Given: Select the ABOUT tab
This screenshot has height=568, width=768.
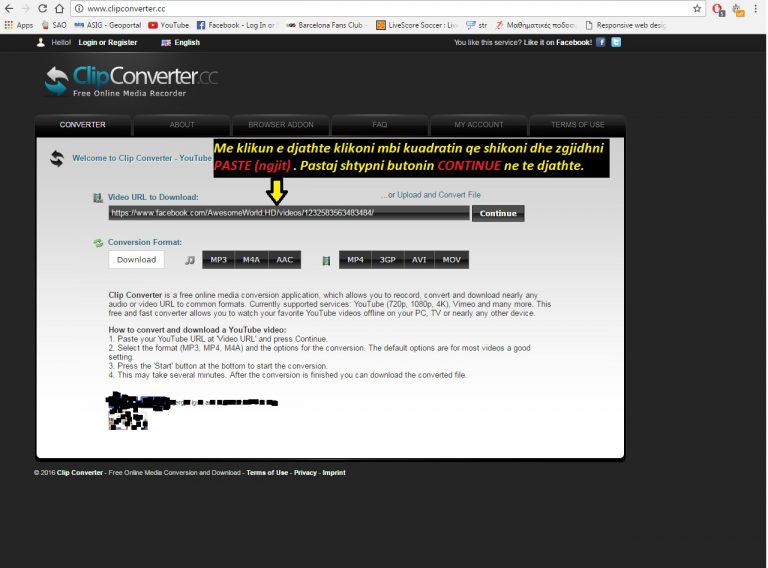Looking at the screenshot, I should (x=182, y=125).
